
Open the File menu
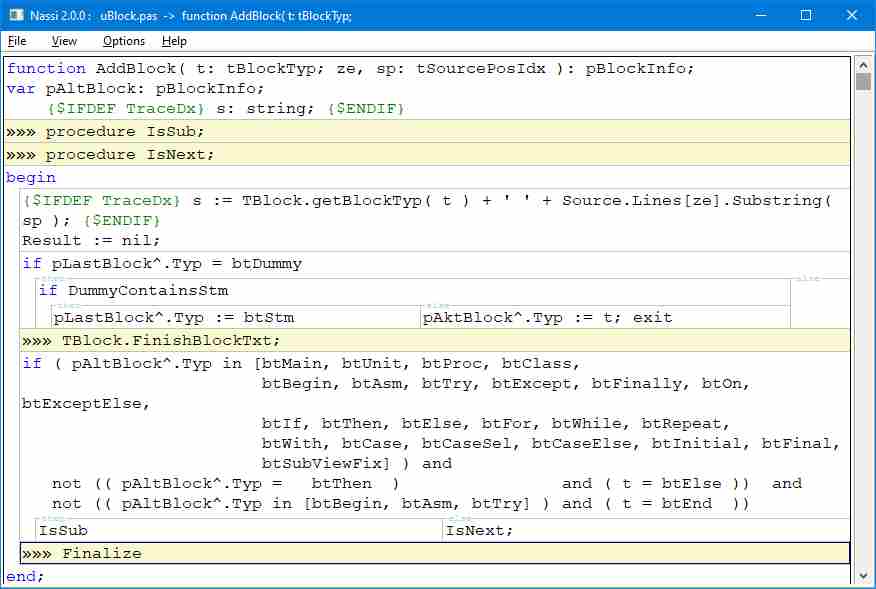pos(17,41)
